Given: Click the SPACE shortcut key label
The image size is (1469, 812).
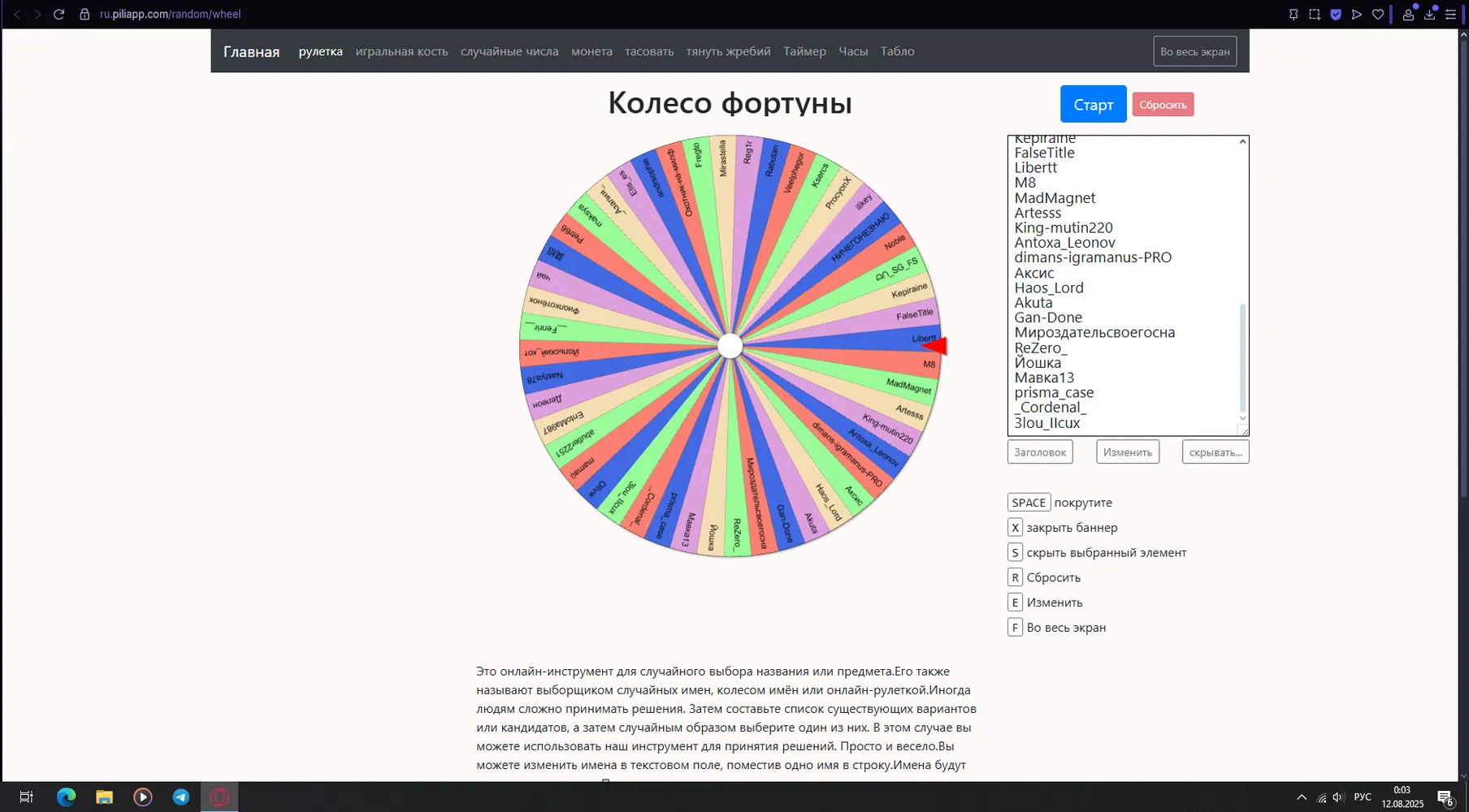Looking at the screenshot, I should click(1029, 503).
